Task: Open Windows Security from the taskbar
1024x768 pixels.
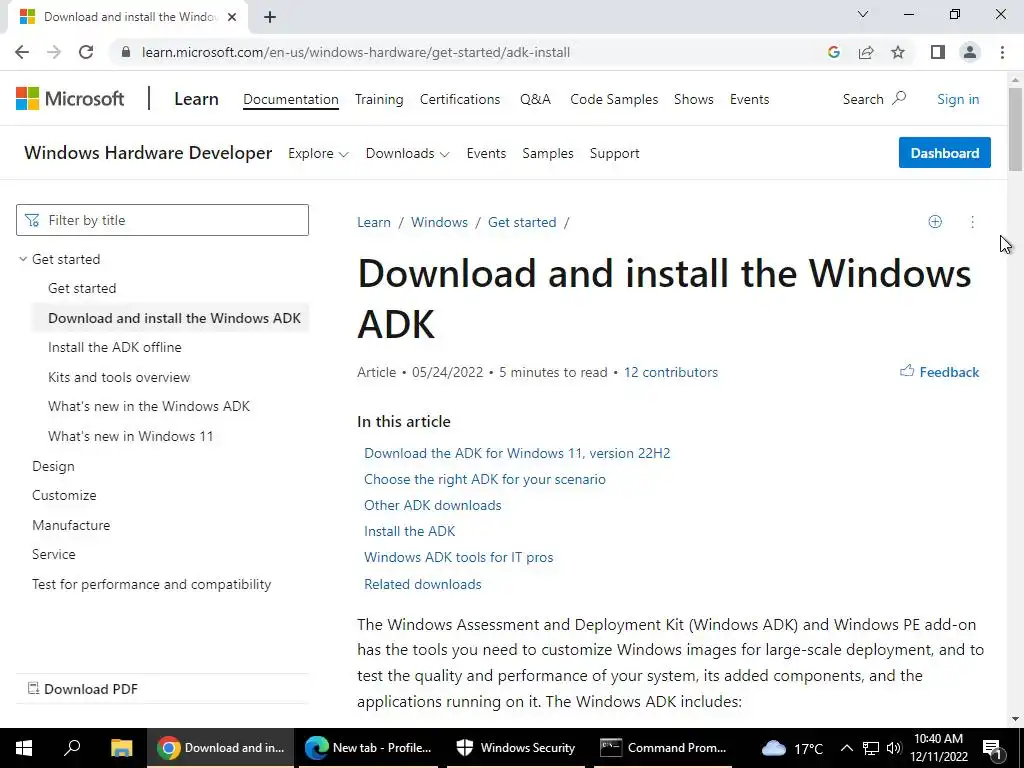Action: pyautogui.click(x=516, y=748)
